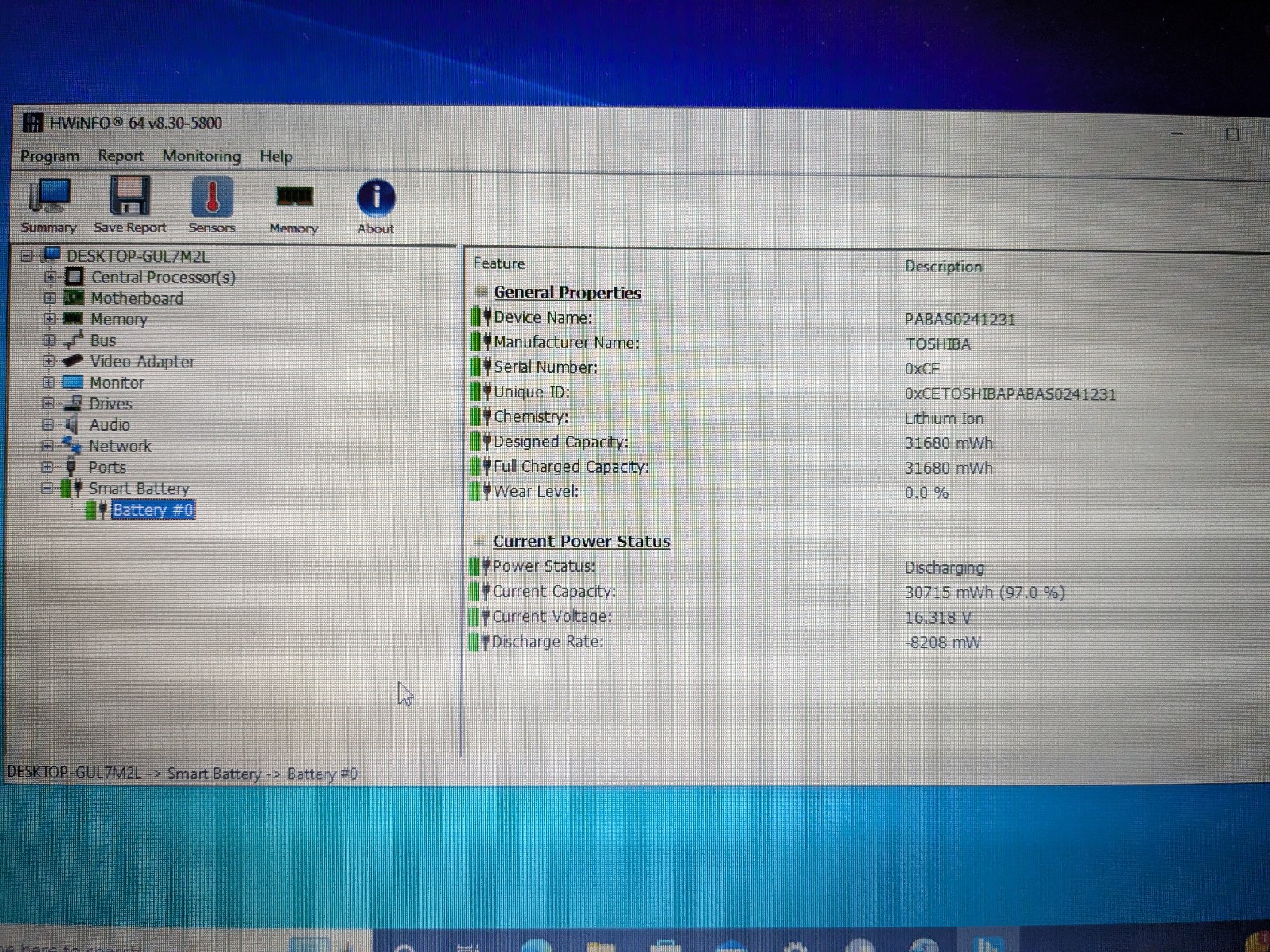Click the -8208 mW discharge rate value
Image resolution: width=1270 pixels, height=952 pixels.
point(943,643)
